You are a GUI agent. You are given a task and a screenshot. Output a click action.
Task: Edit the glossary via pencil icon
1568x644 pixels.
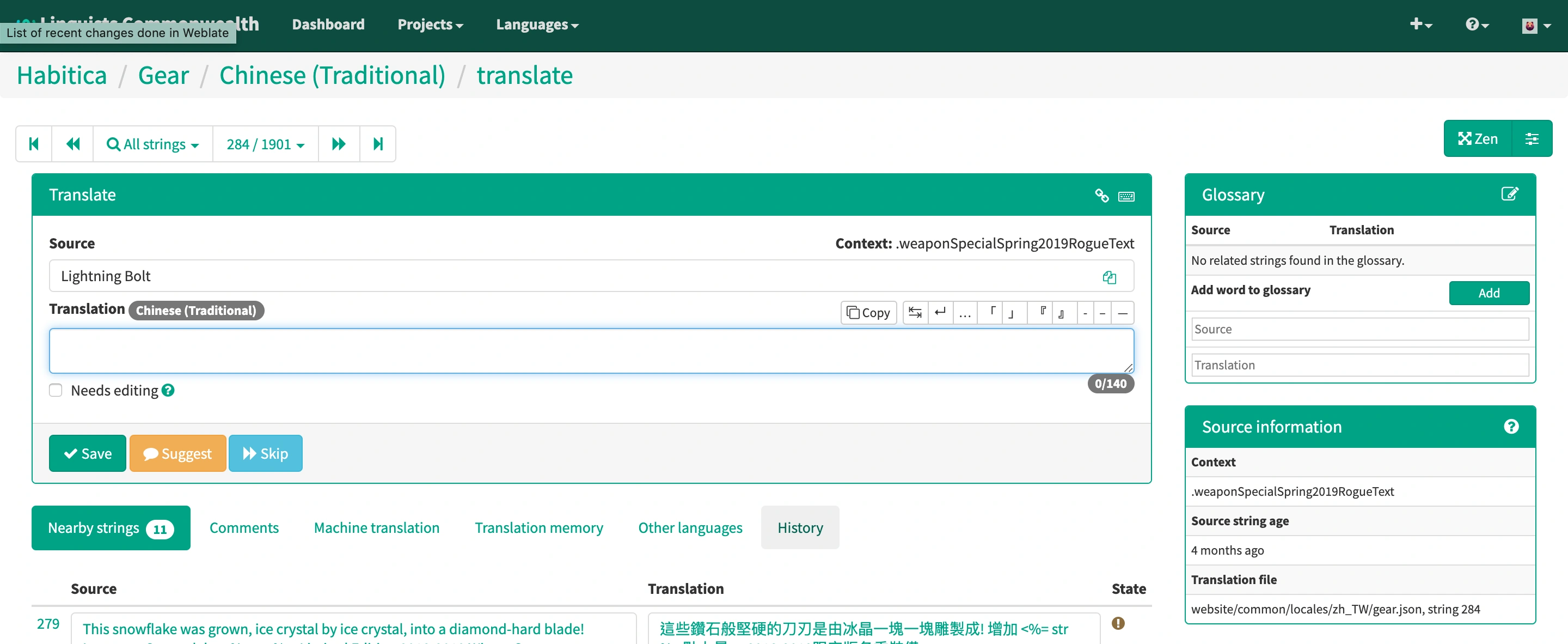pos(1509,195)
